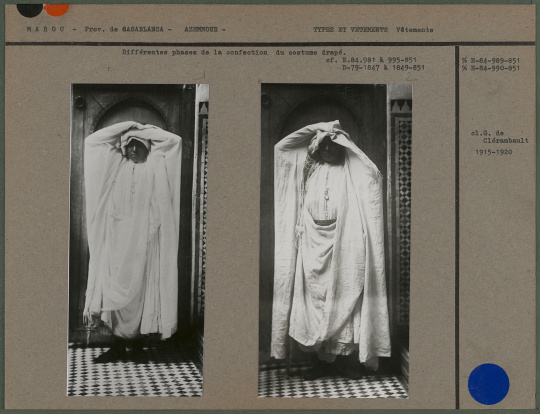
Task: Click the checkered tile floor in left photo
Action: [135, 372]
